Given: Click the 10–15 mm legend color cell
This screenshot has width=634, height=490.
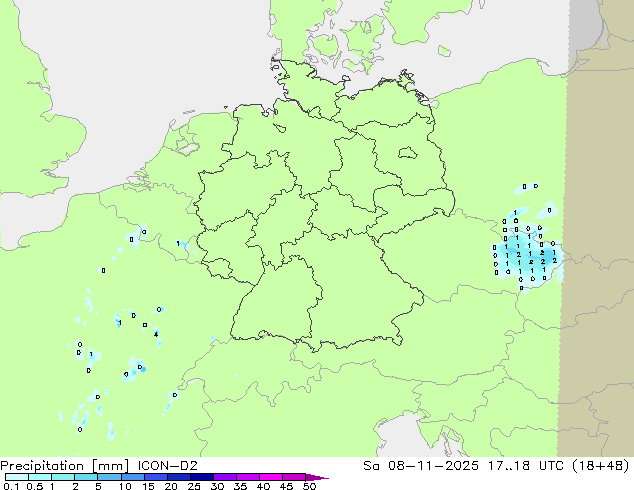Looking at the screenshot, I should 133,477.
